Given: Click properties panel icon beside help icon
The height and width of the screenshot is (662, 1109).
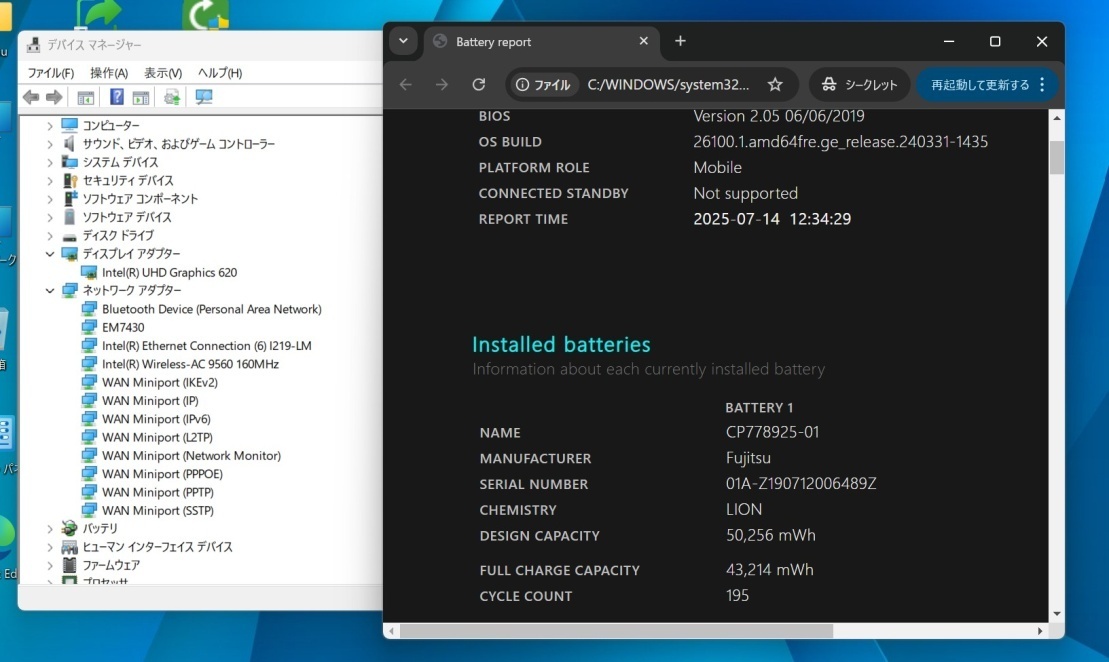Looking at the screenshot, I should (x=141, y=98).
